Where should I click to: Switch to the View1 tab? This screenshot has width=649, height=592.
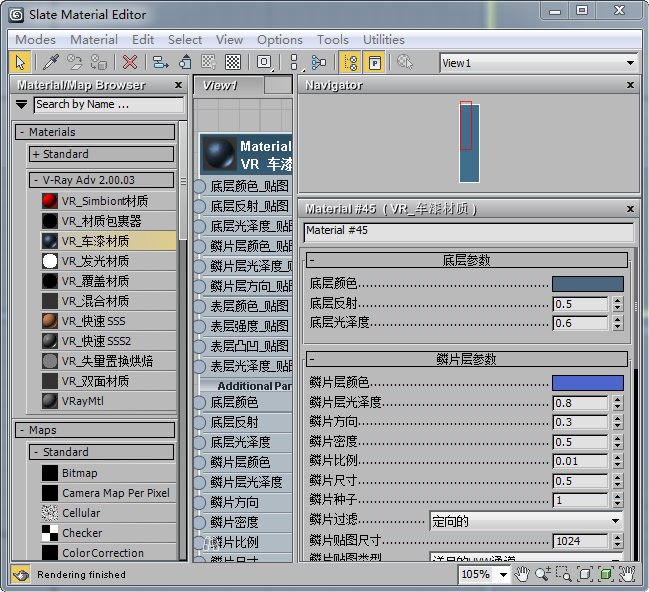[x=228, y=86]
